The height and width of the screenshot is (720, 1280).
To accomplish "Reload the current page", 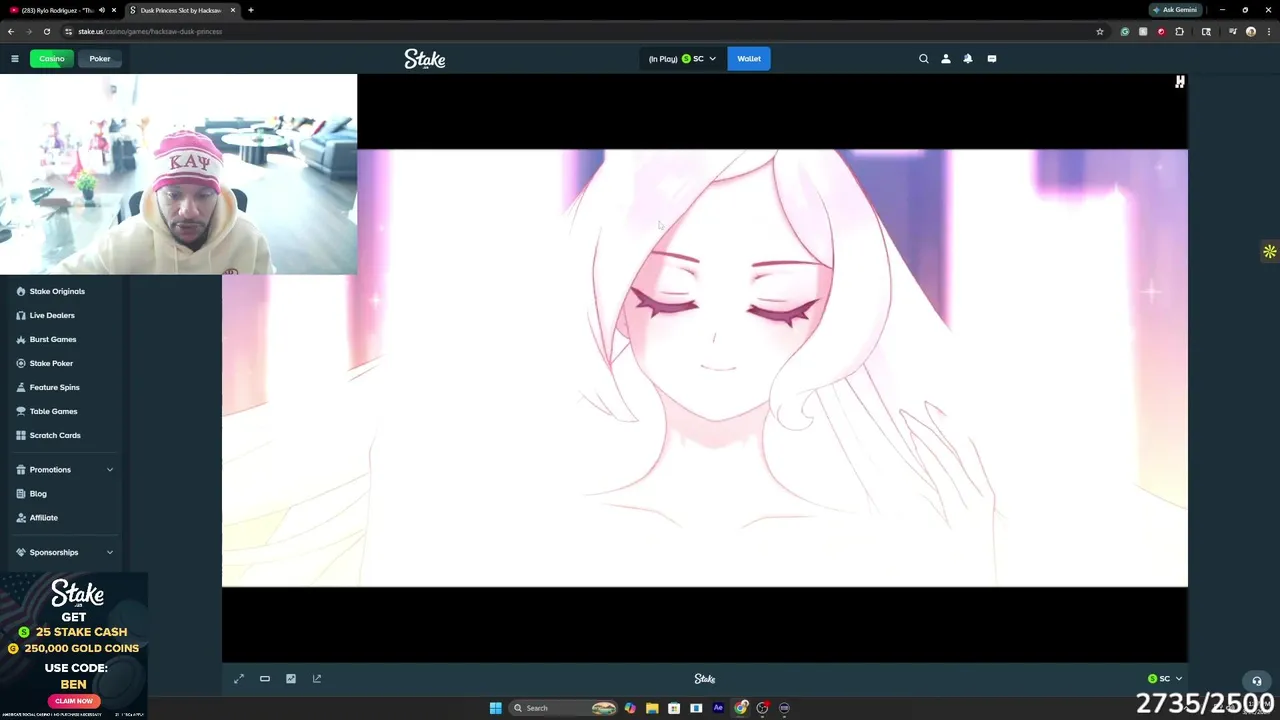I will tap(46, 31).
